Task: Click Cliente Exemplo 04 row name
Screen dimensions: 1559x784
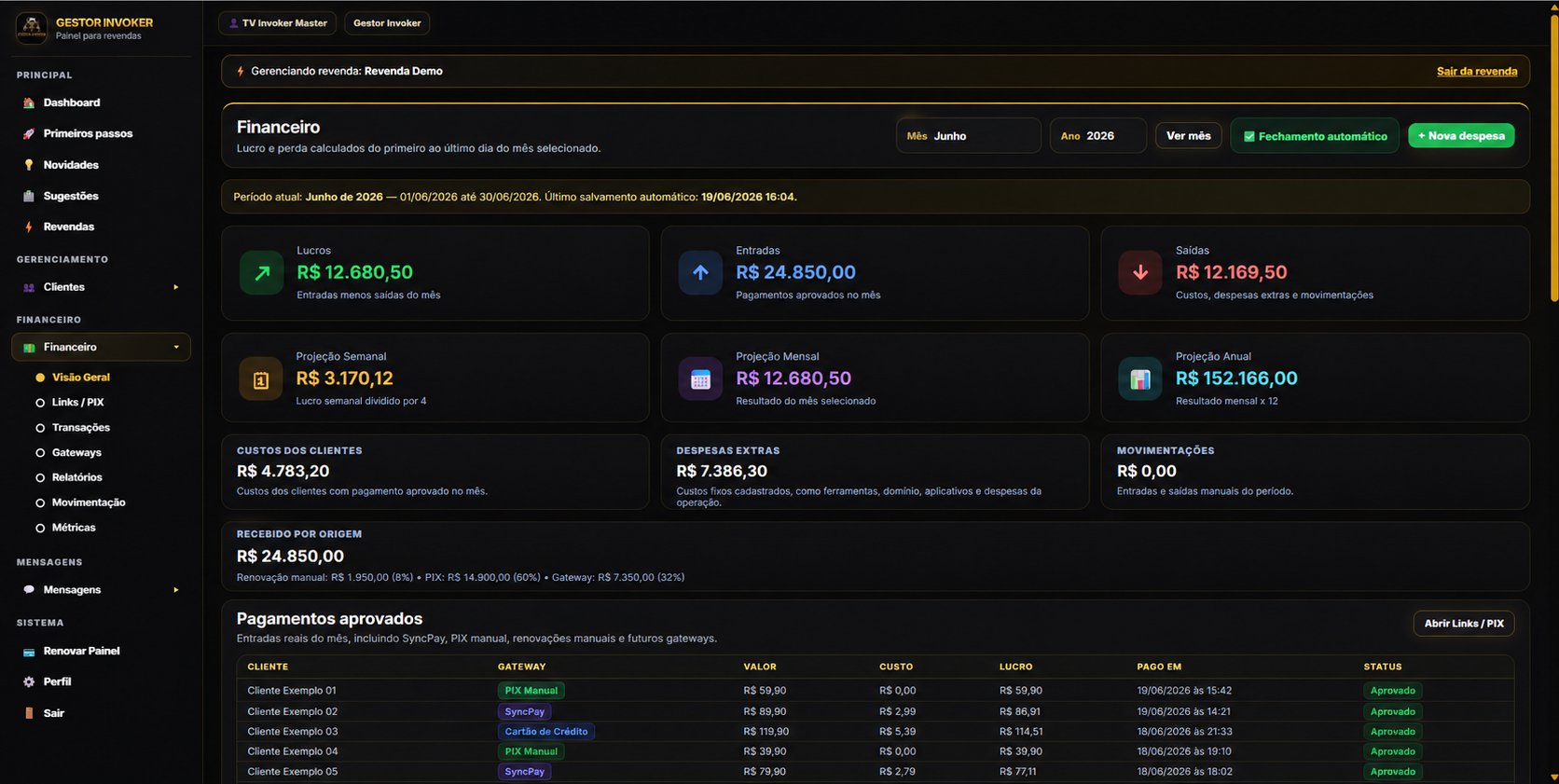Action: [293, 751]
